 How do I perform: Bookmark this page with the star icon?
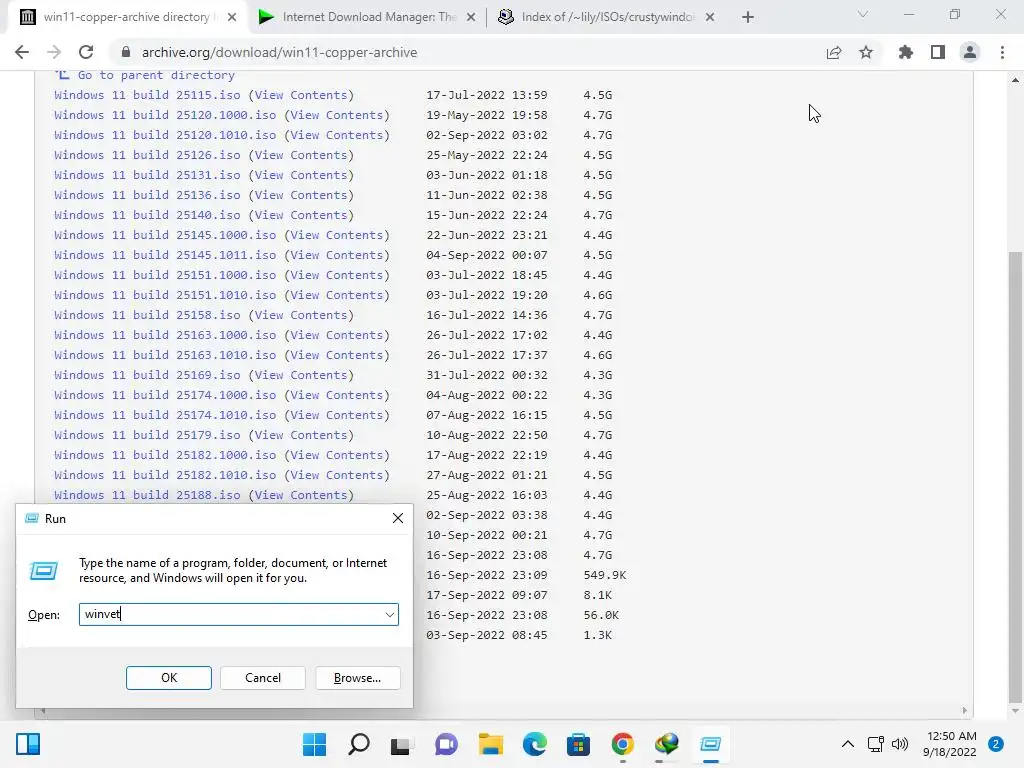tap(866, 52)
